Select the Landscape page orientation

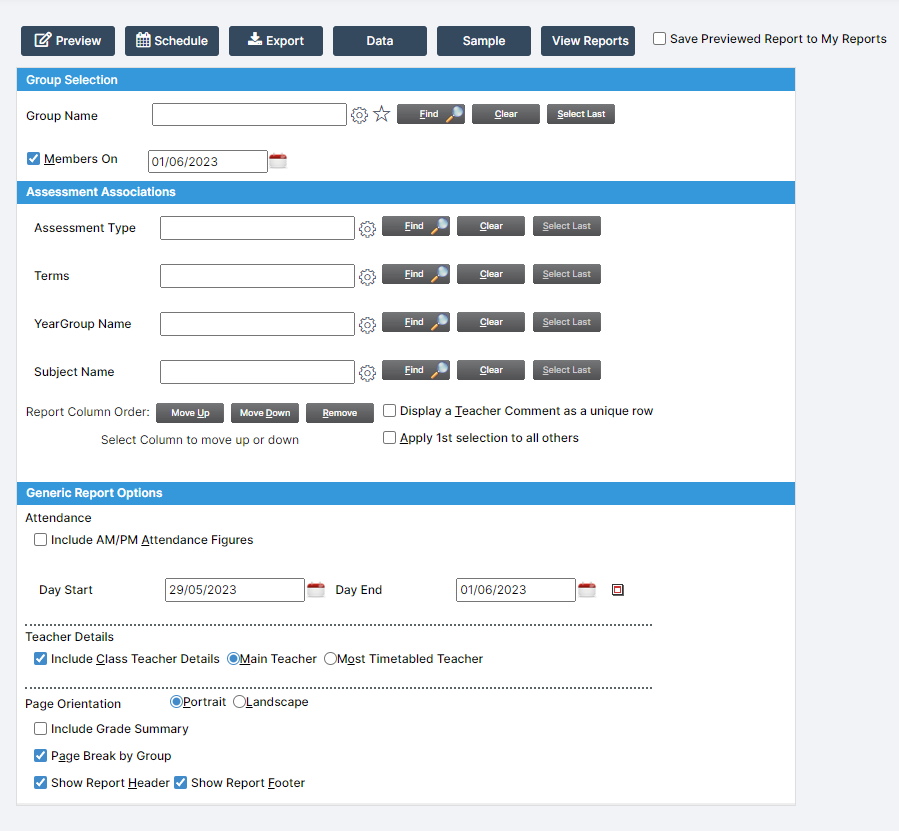pos(239,701)
